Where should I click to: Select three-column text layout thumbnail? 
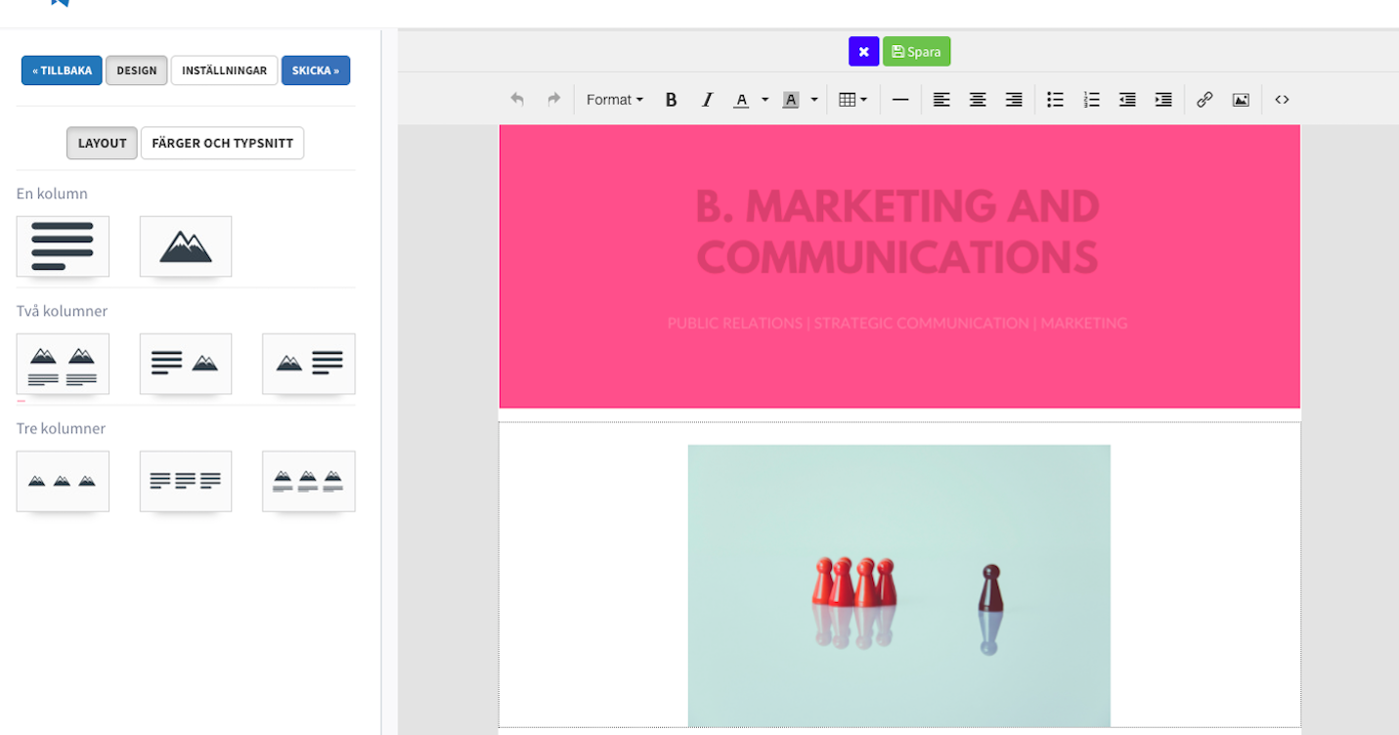[185, 481]
